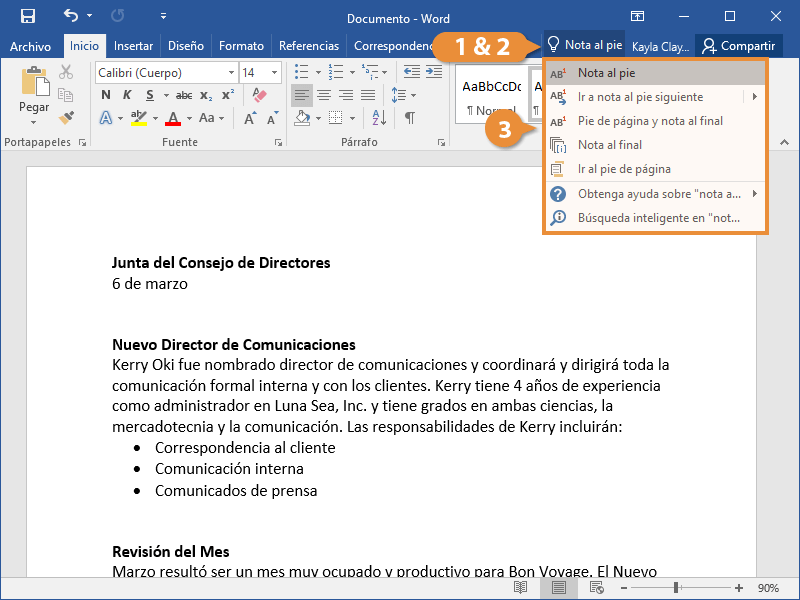Apply a bulleted list
800x600 pixels.
302,72
